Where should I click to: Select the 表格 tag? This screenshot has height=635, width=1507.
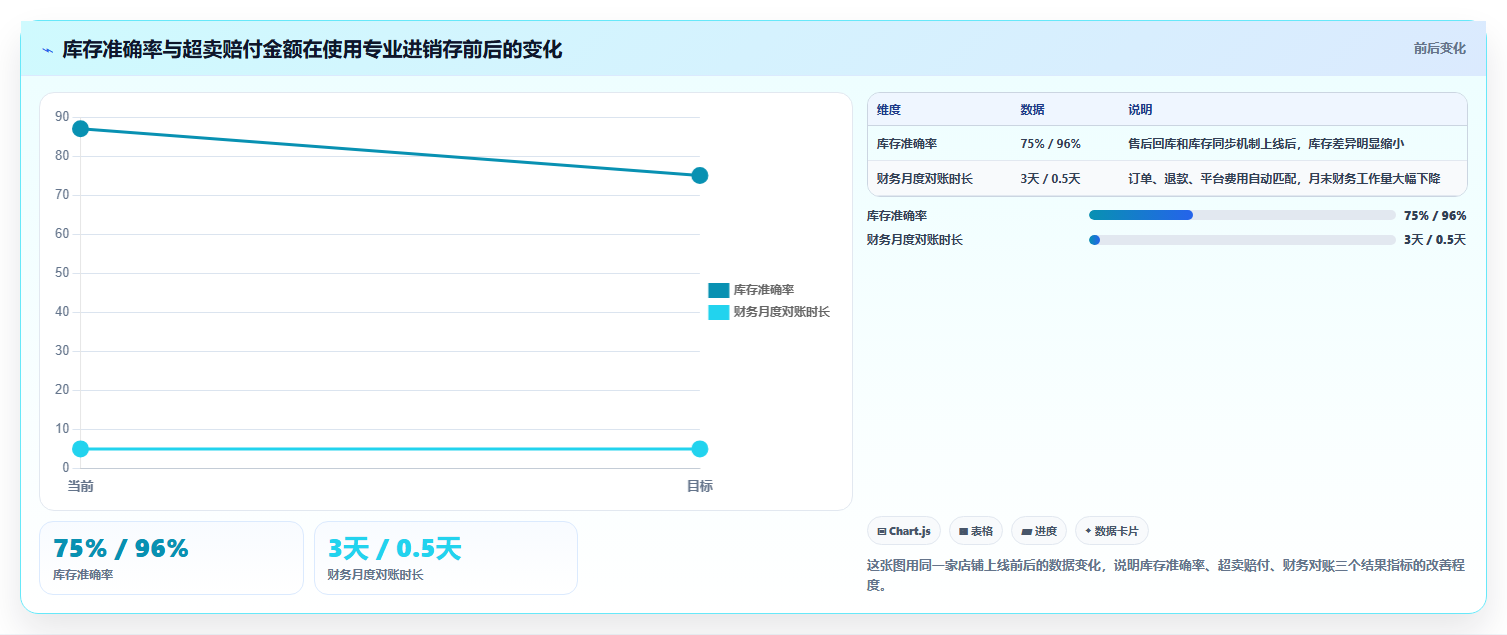tap(976, 531)
